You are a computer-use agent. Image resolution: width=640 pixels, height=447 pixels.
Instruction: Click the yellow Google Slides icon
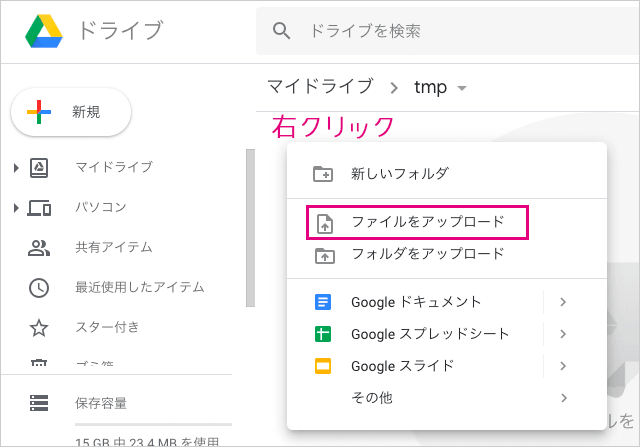point(323,366)
